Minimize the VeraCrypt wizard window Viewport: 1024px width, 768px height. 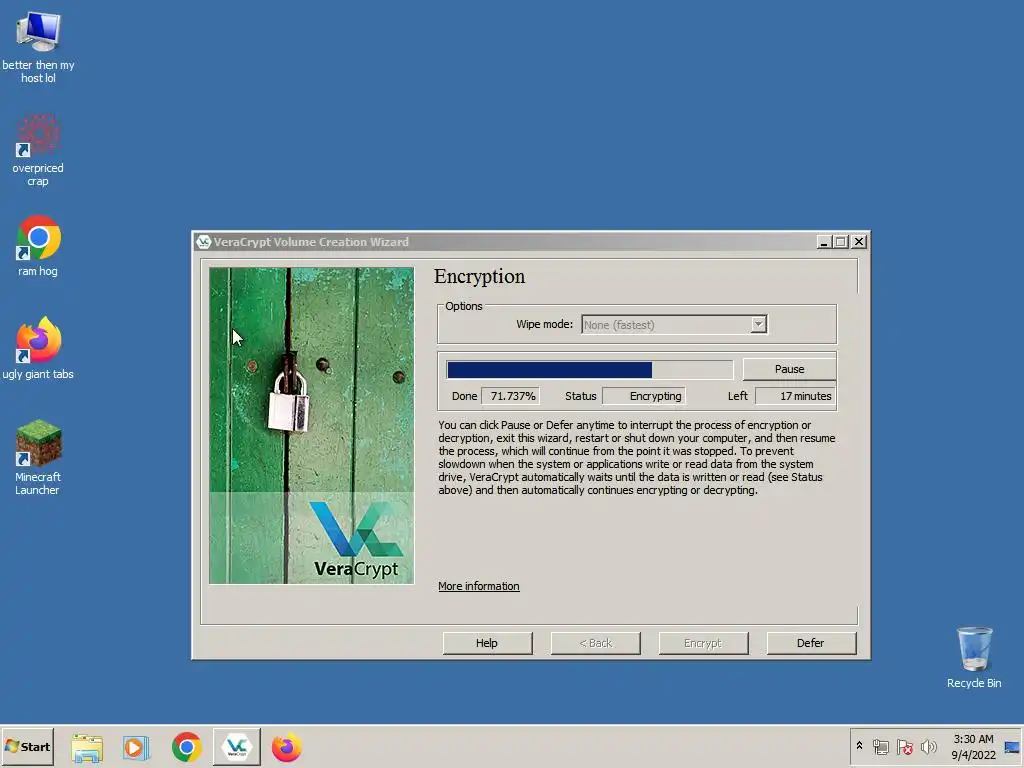(824, 242)
